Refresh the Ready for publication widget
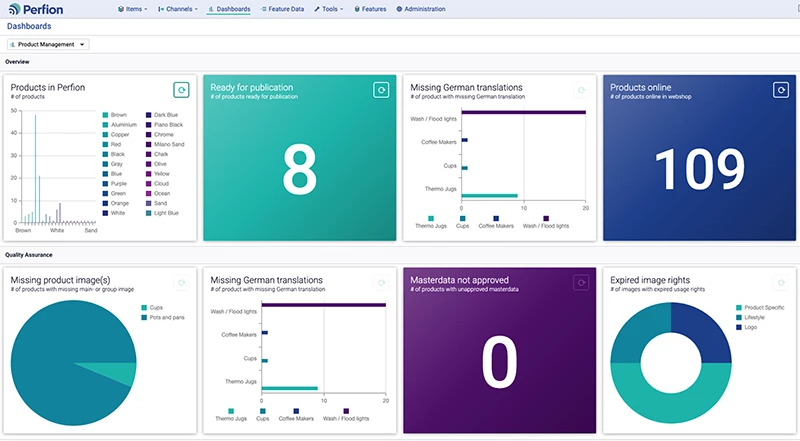Image resolution: width=800 pixels, height=441 pixels. (381, 90)
